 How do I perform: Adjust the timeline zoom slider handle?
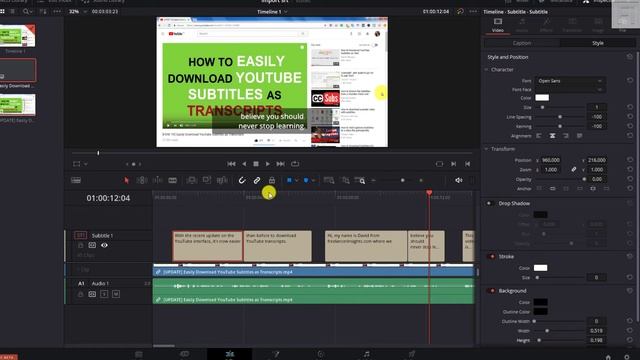(x=402, y=180)
